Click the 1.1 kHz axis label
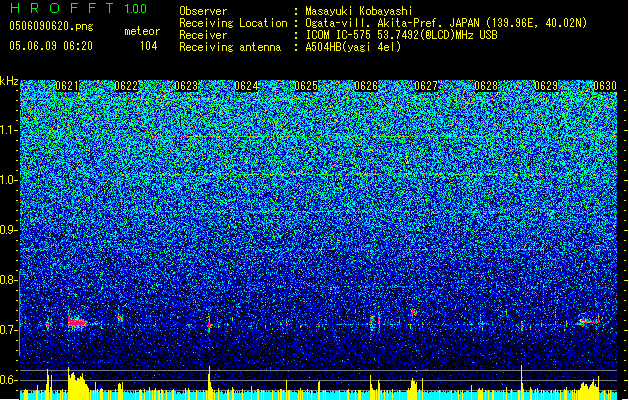 [x=8, y=130]
